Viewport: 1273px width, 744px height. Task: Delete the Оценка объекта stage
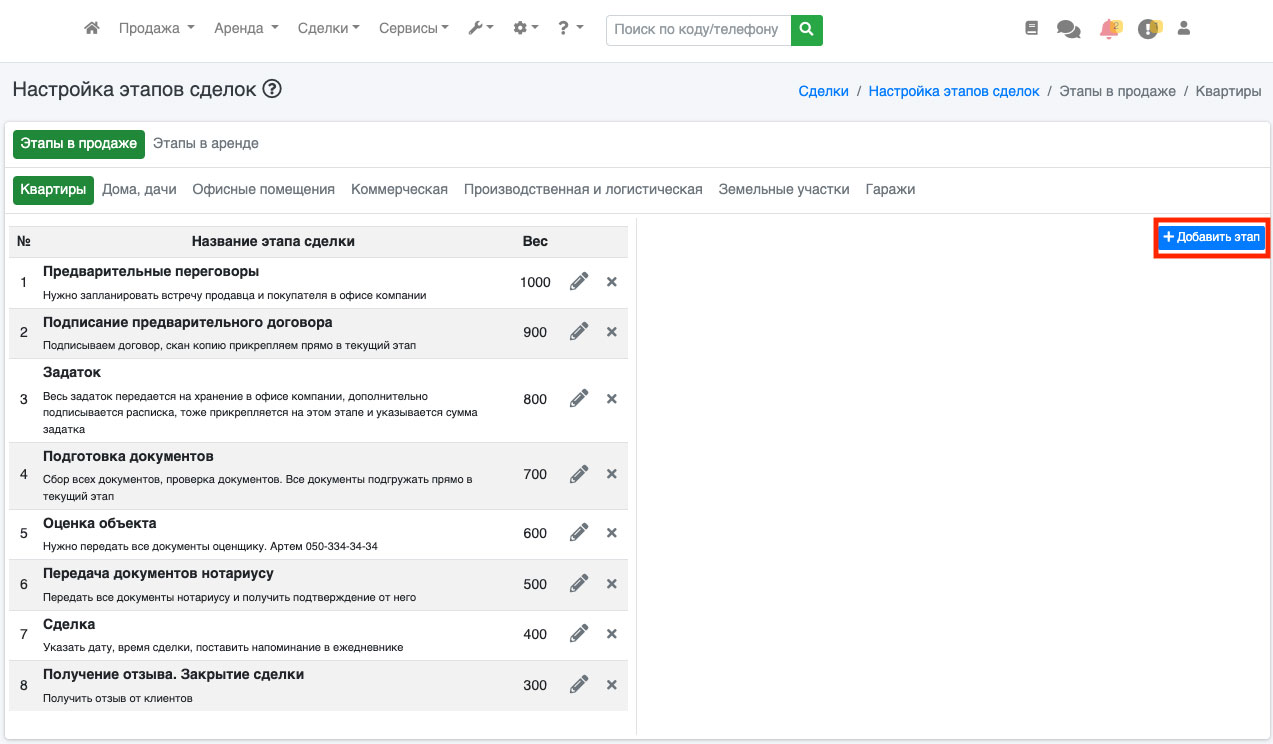(x=612, y=533)
